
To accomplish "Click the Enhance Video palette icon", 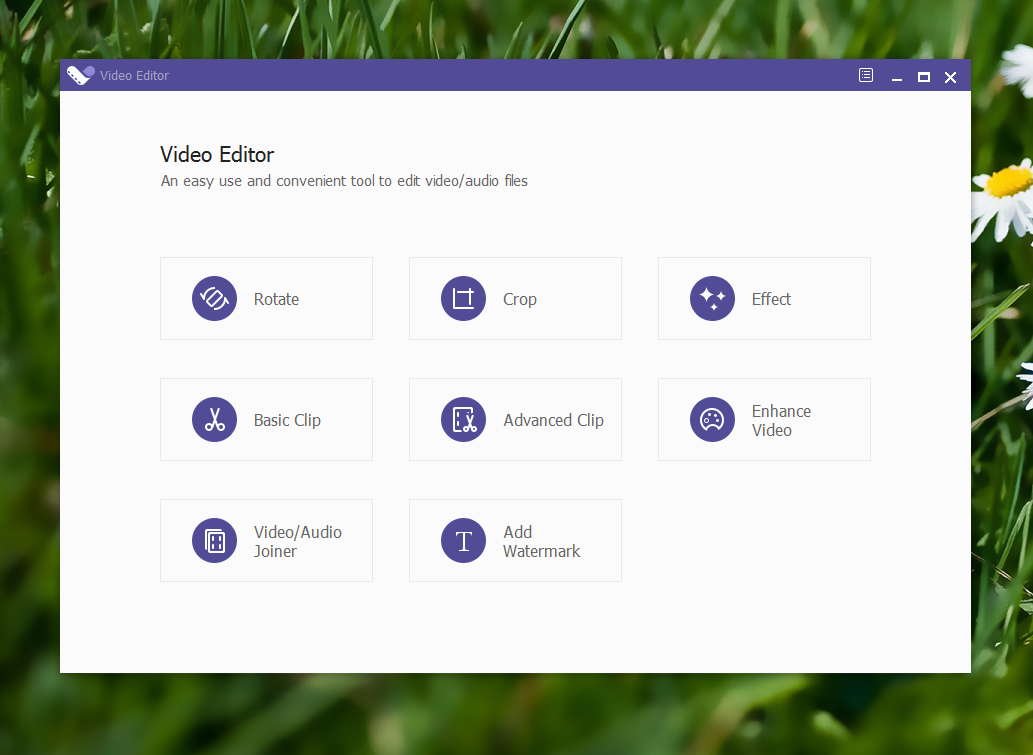I will [712, 420].
